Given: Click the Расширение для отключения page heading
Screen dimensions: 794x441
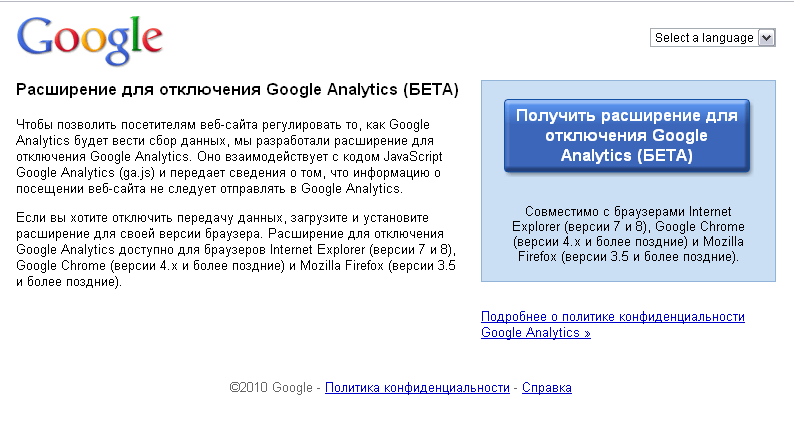Looking at the screenshot, I should pos(237,90).
